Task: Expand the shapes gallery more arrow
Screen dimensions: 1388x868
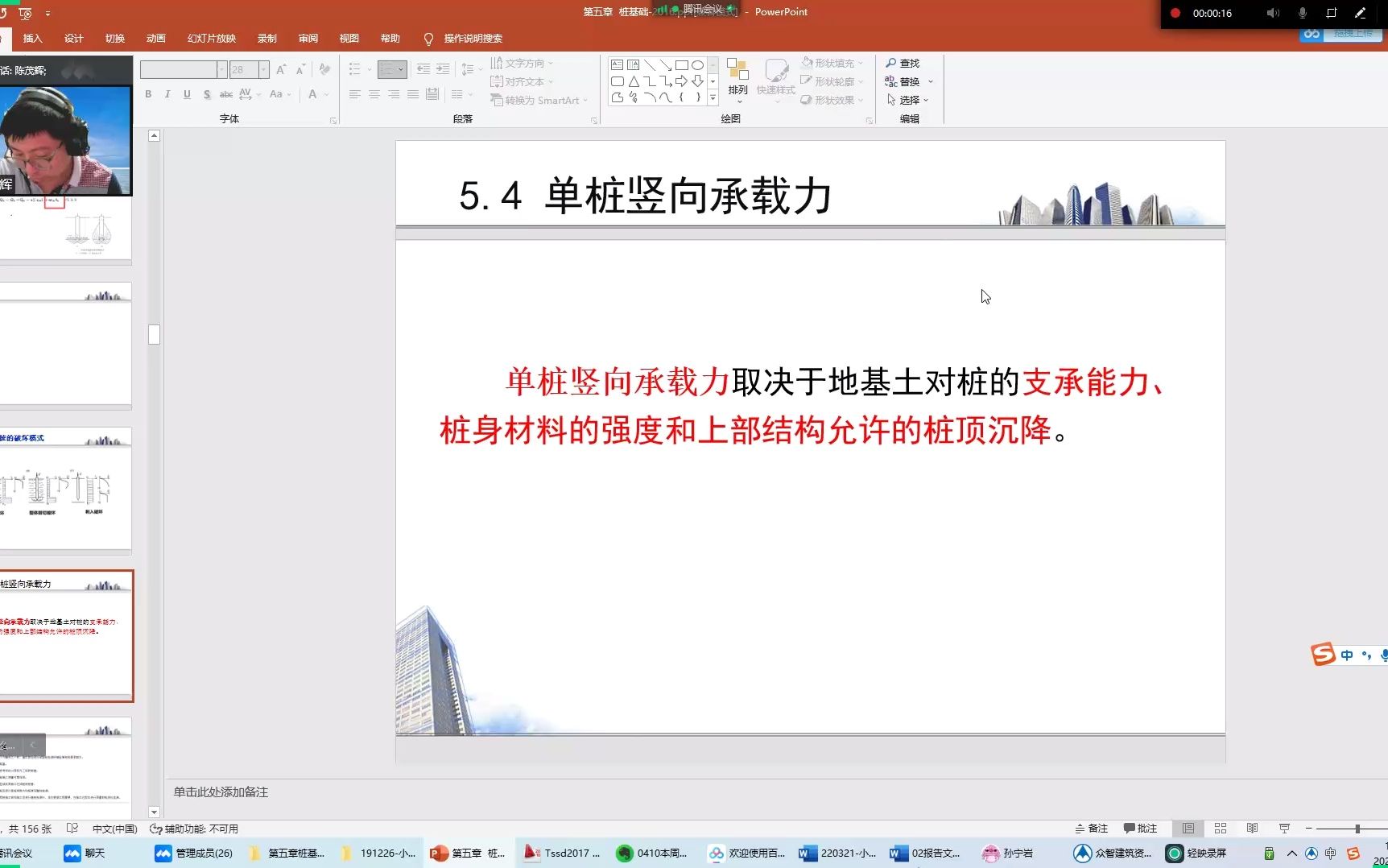Action: (713, 97)
